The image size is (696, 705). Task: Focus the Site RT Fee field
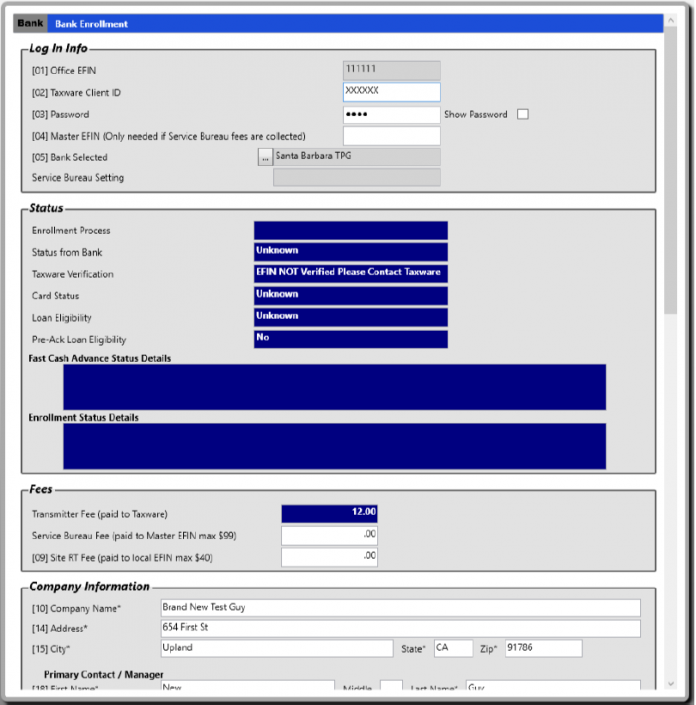coord(329,557)
